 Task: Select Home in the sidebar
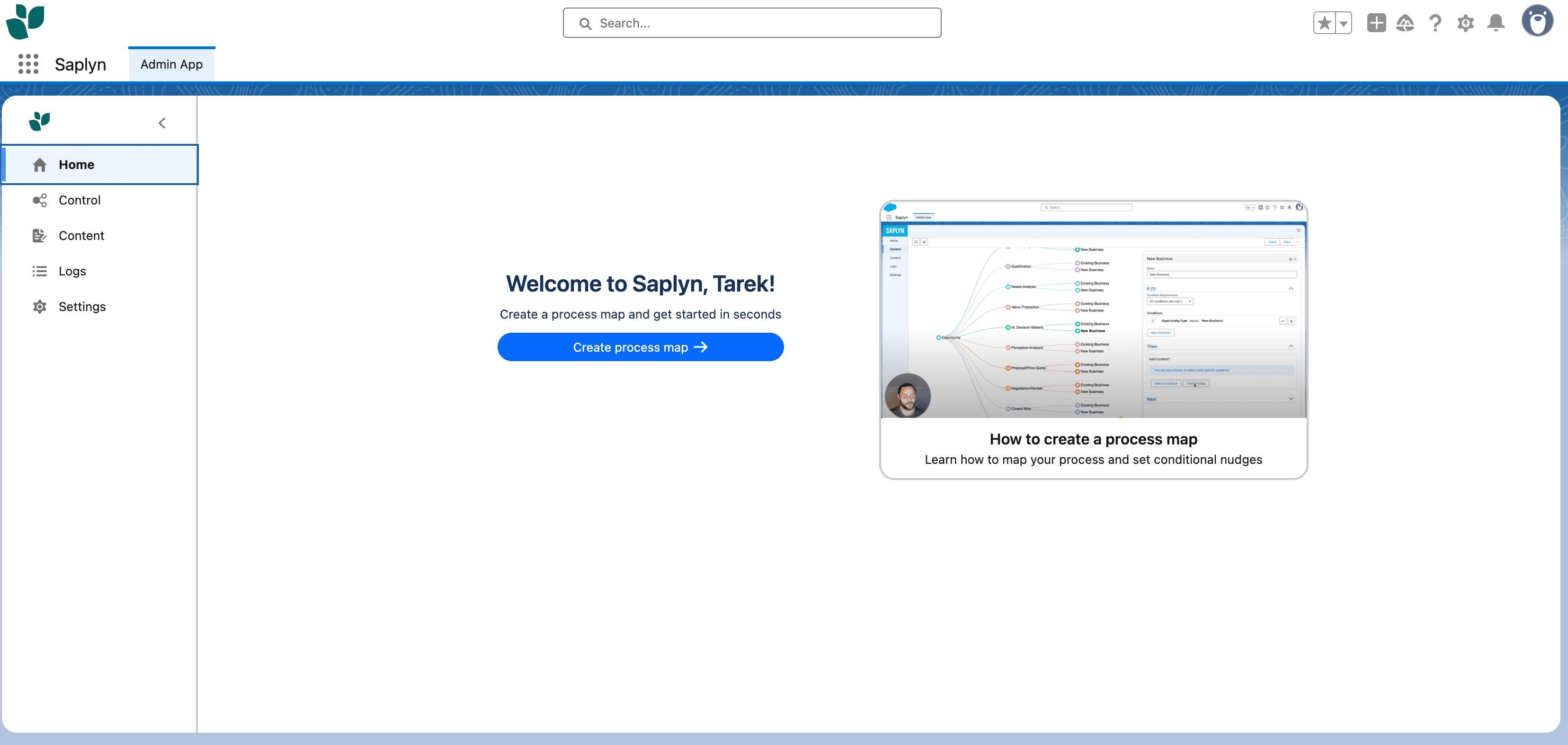pos(100,164)
